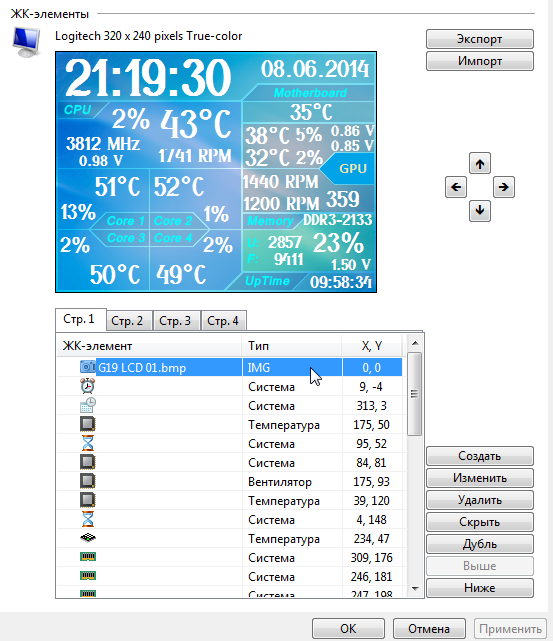Confirm with the OK button
Screen dimensions: 553x641
click(348, 628)
